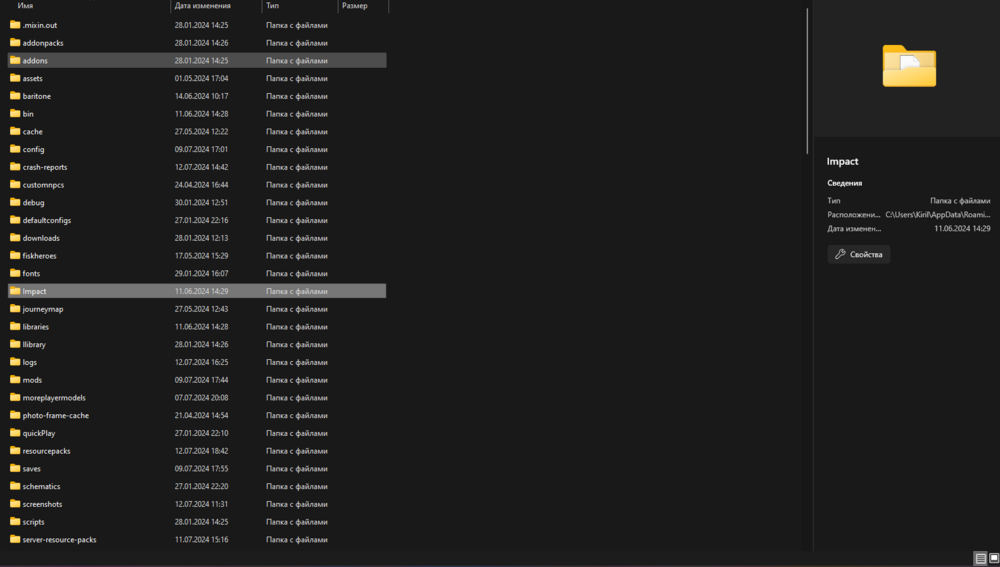
Task: Click the mods folder icon
Action: 15,379
